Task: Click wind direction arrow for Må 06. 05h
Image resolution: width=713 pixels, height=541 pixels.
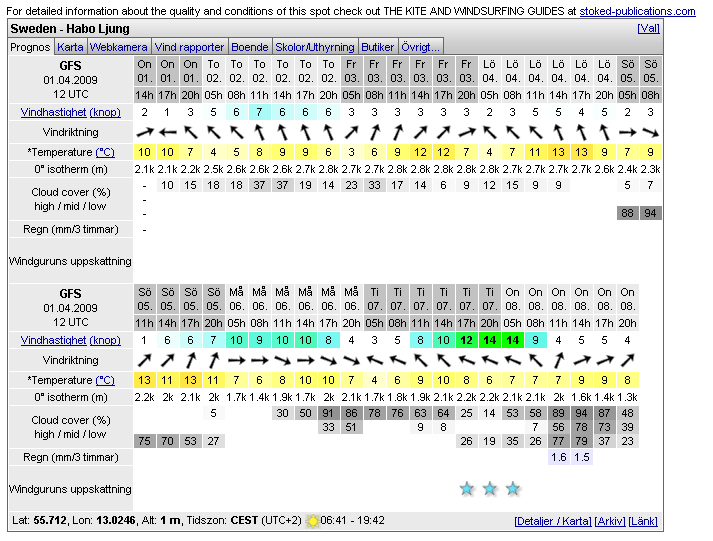Action: coord(236,360)
